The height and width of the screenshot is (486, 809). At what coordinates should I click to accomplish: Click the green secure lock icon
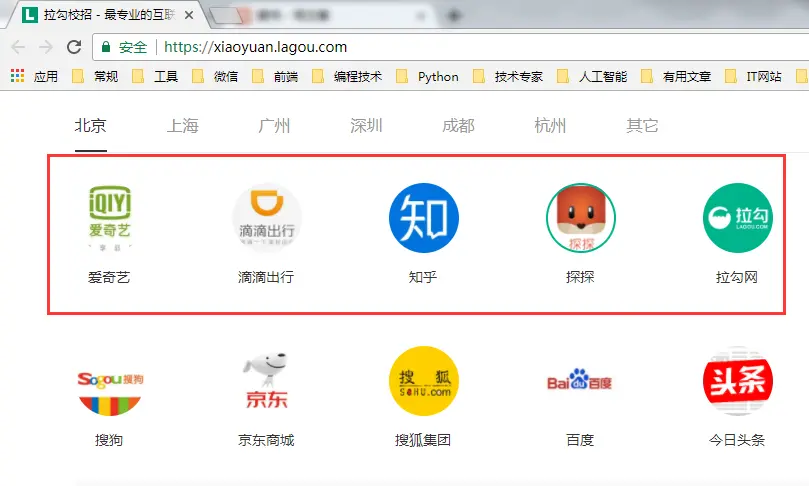pyautogui.click(x=106, y=47)
